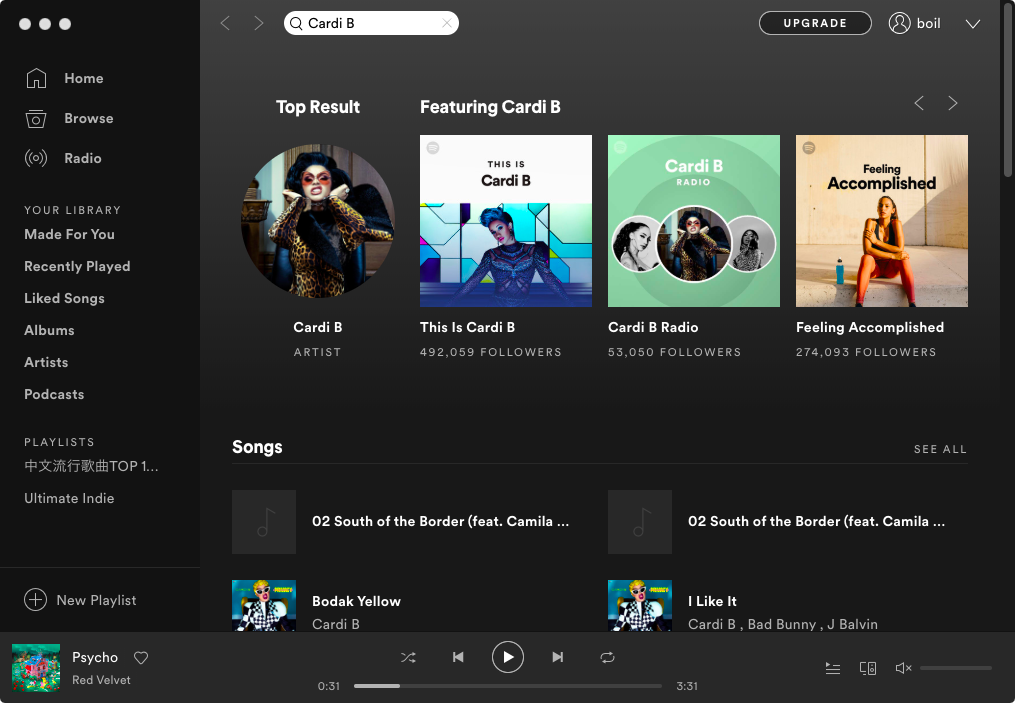The height and width of the screenshot is (703, 1015).
Task: Open the Cardi B artist circular photo
Action: pos(318,221)
